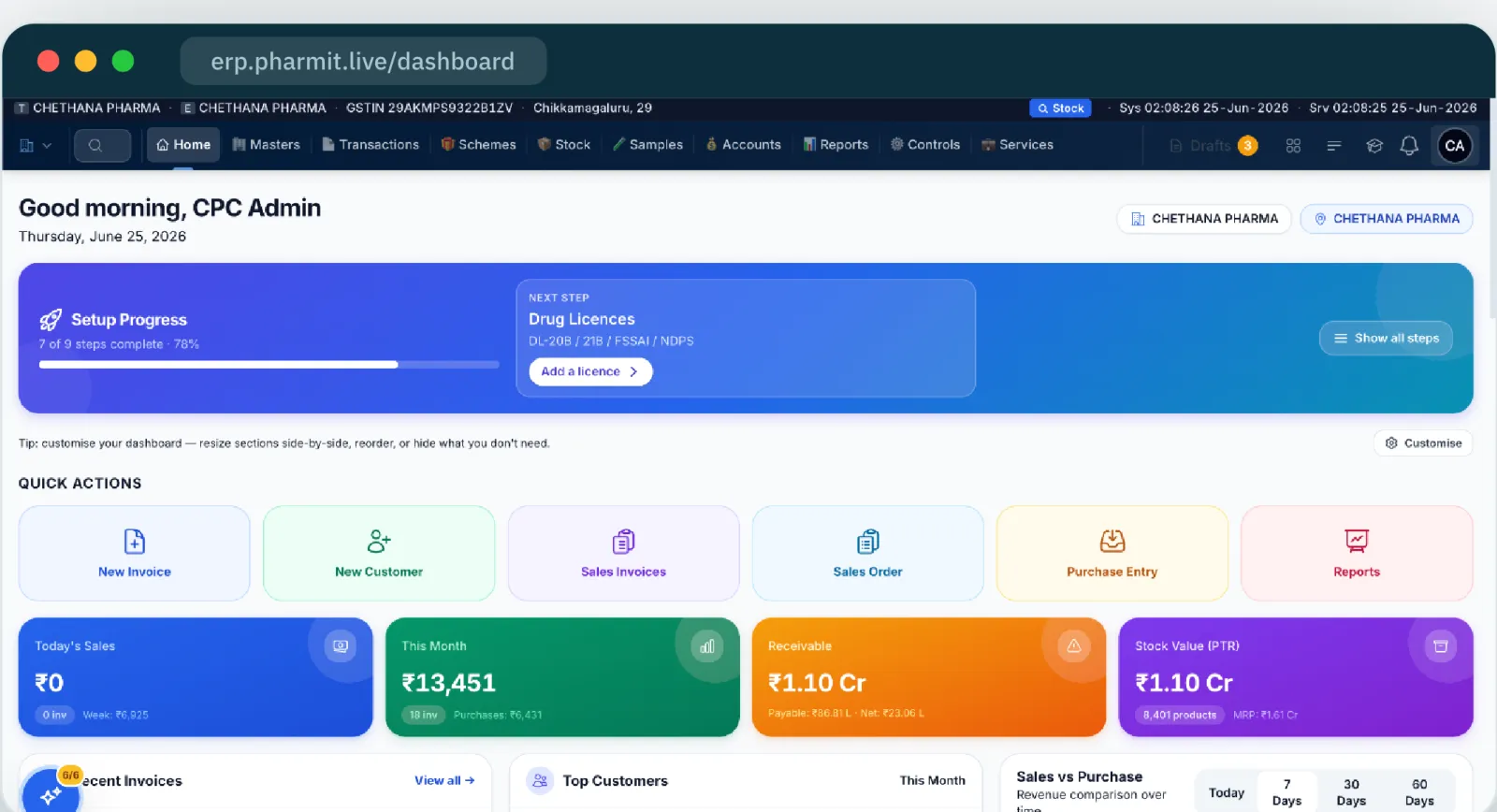Select the 60 Days range

pyautogui.click(x=1419, y=792)
